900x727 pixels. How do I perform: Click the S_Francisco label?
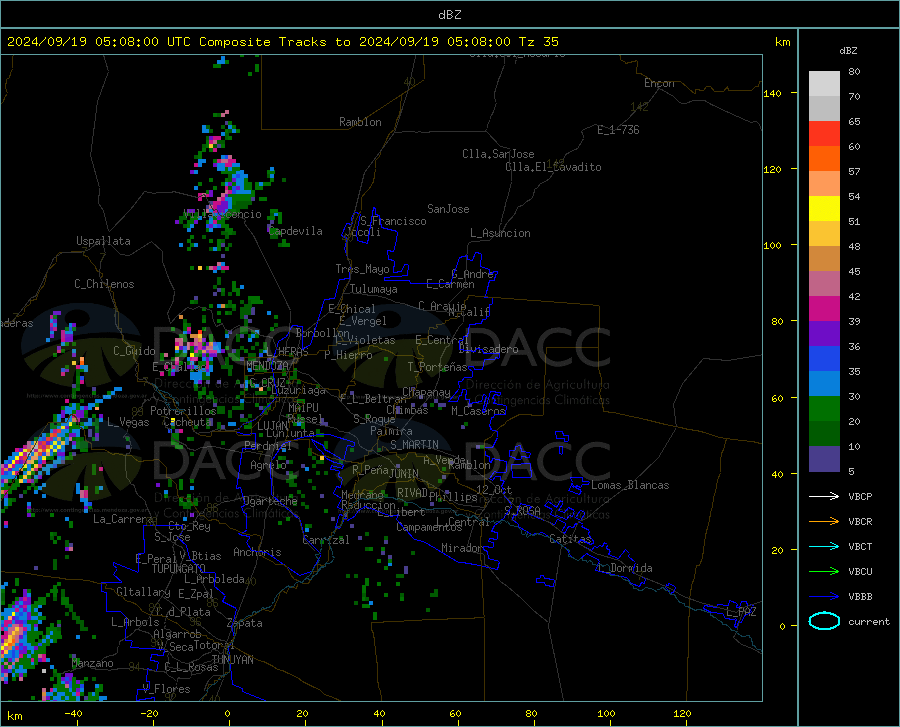393,221
